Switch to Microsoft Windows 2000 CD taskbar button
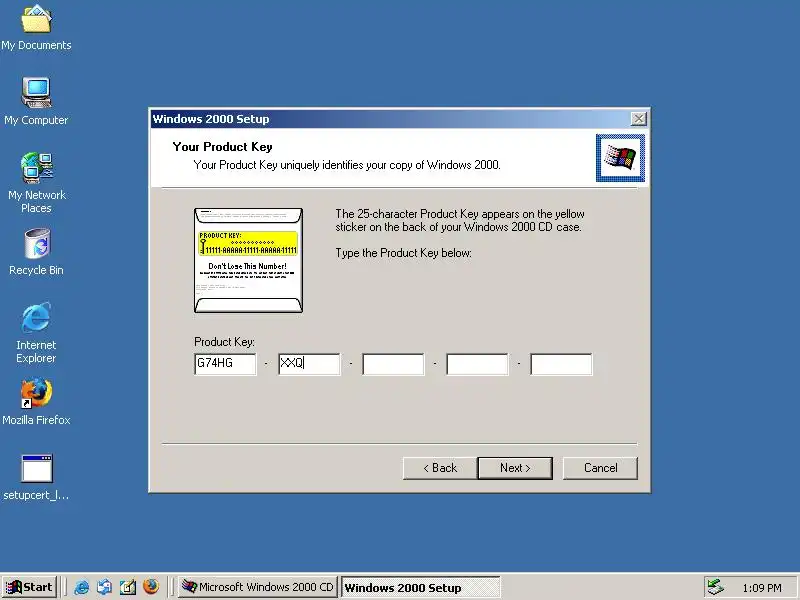This screenshot has width=800, height=600. [x=258, y=587]
